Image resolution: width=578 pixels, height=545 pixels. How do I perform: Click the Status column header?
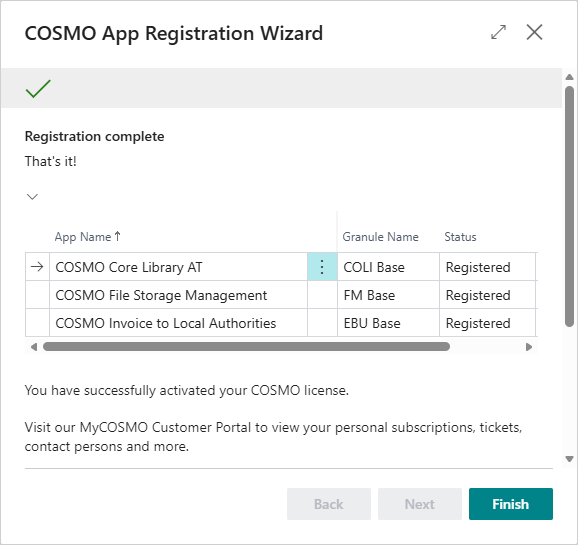click(x=460, y=237)
